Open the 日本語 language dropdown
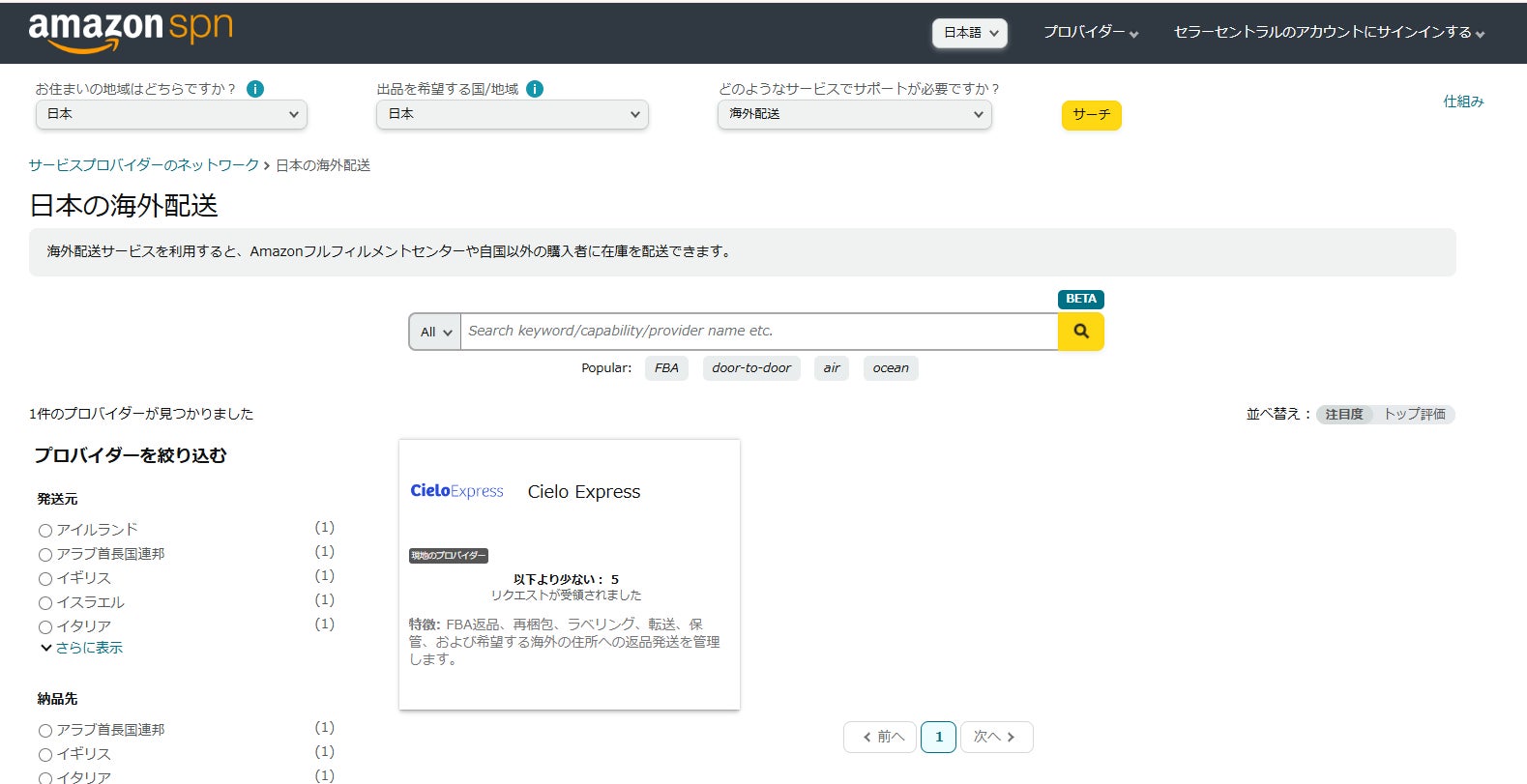The width and height of the screenshot is (1527, 784). click(x=970, y=33)
